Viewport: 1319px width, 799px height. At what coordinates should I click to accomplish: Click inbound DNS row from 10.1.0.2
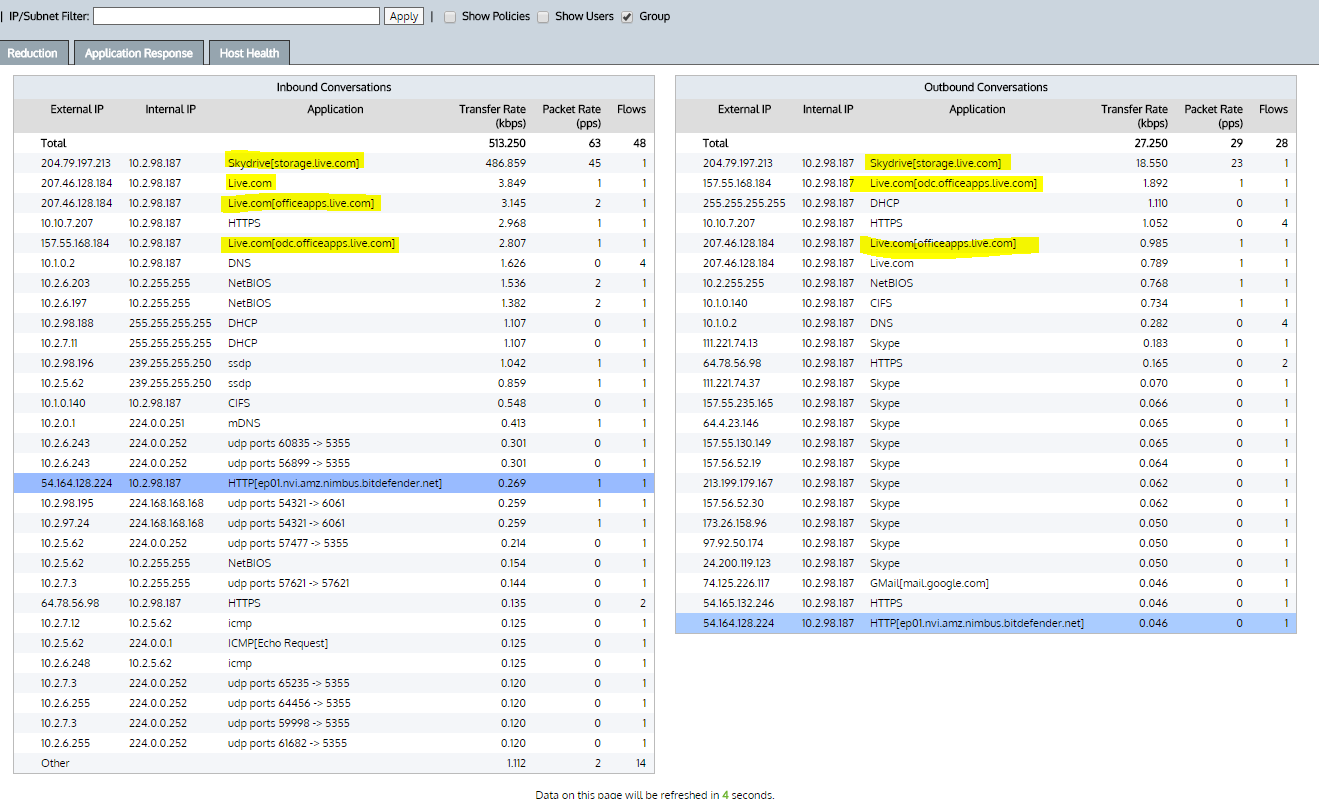pyautogui.click(x=333, y=263)
